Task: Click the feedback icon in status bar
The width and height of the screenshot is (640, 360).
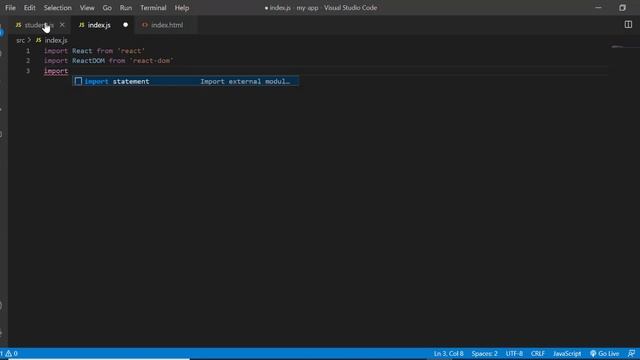Action: [631, 353]
